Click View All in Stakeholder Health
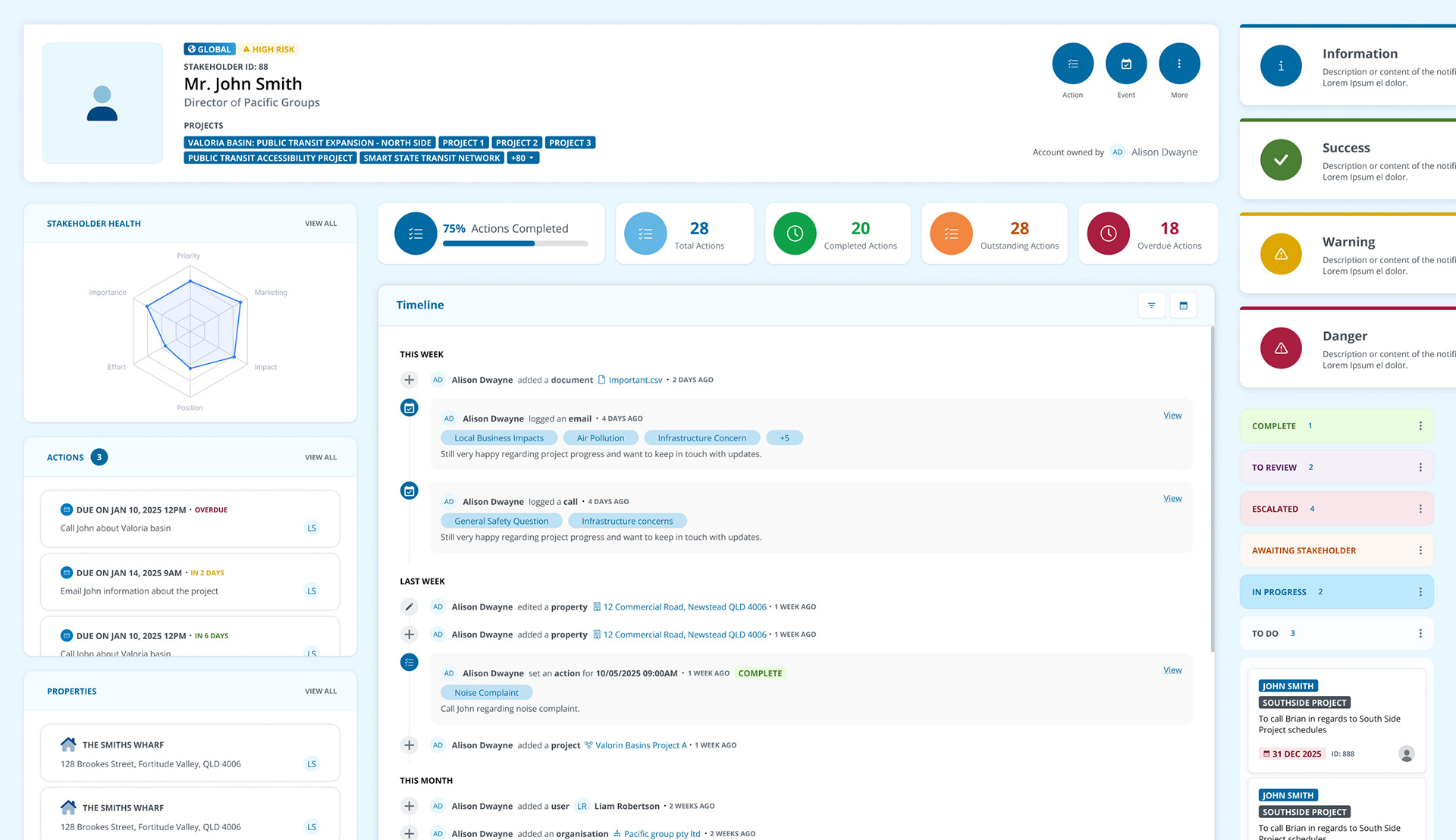The width and height of the screenshot is (1456, 840). coord(321,224)
